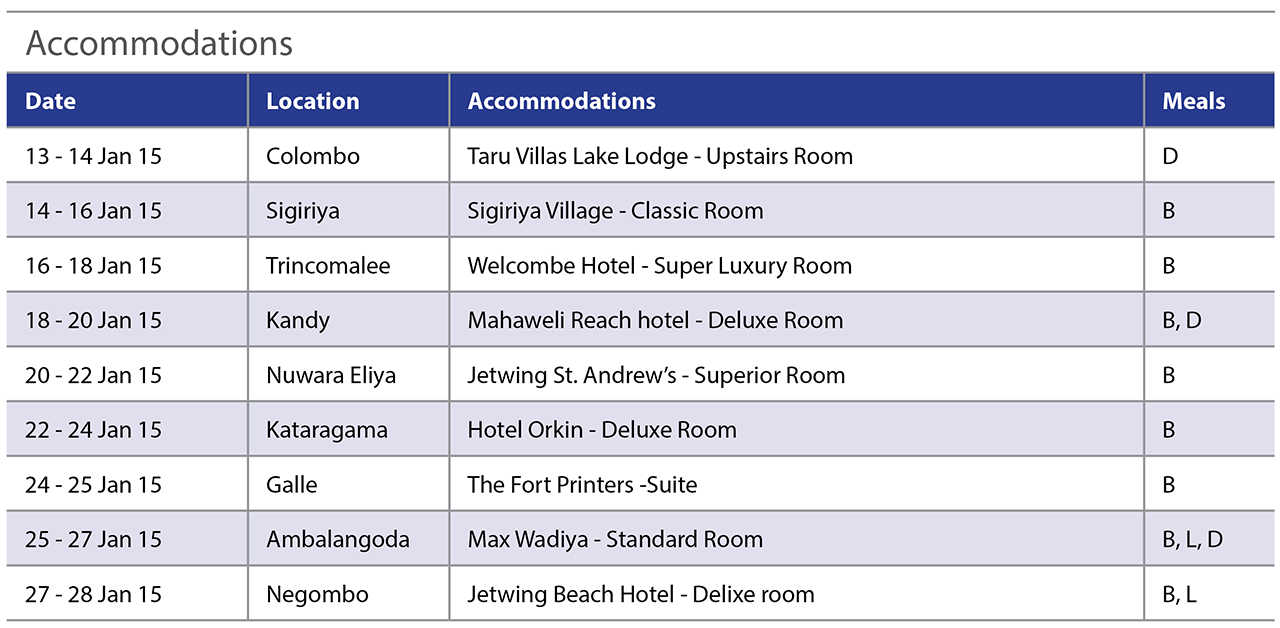Click the Meals column header
The image size is (1280, 628).
pyautogui.click(x=1193, y=101)
